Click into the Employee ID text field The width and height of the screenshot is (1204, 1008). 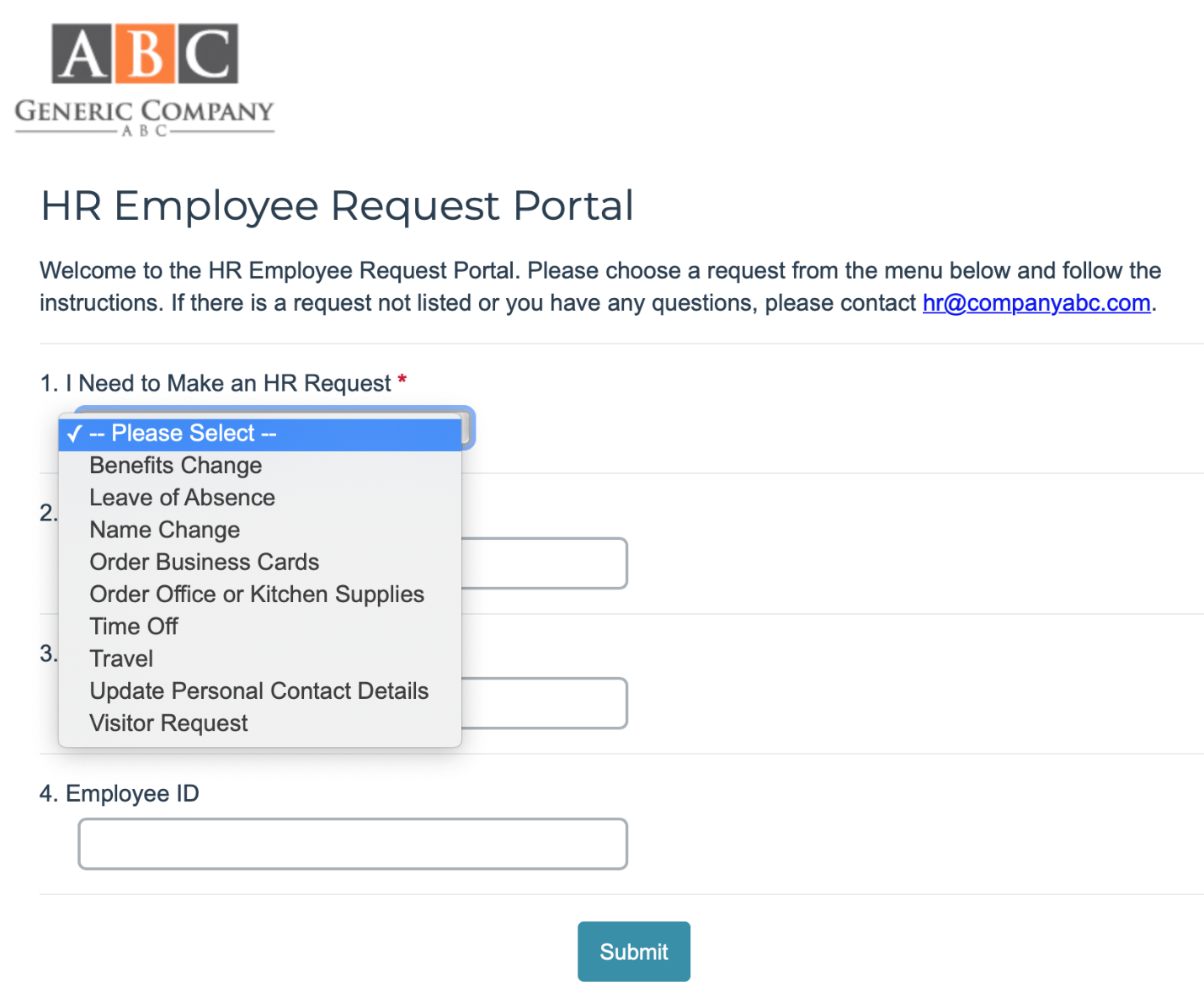353,844
